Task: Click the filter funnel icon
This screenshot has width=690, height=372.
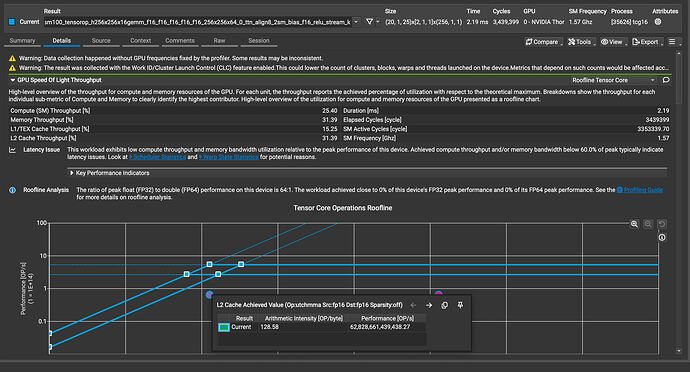Action: [x=369, y=22]
